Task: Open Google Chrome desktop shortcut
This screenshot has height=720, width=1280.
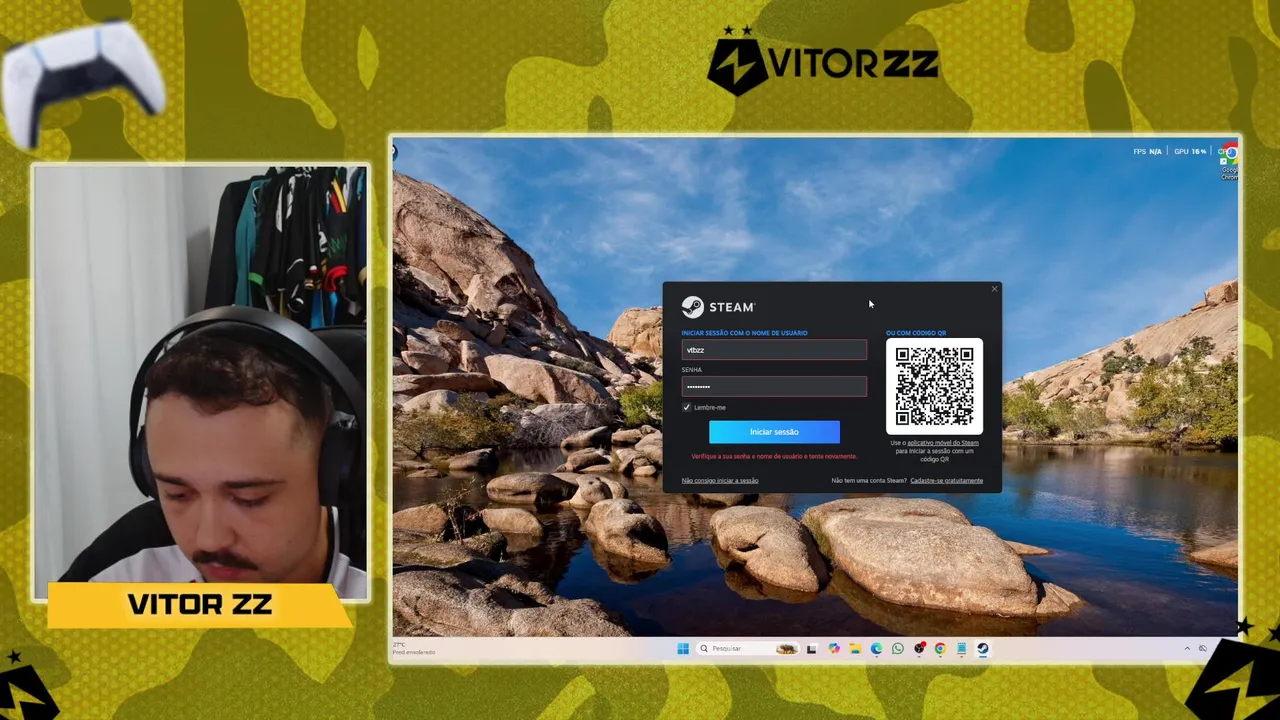Action: coord(1229,163)
